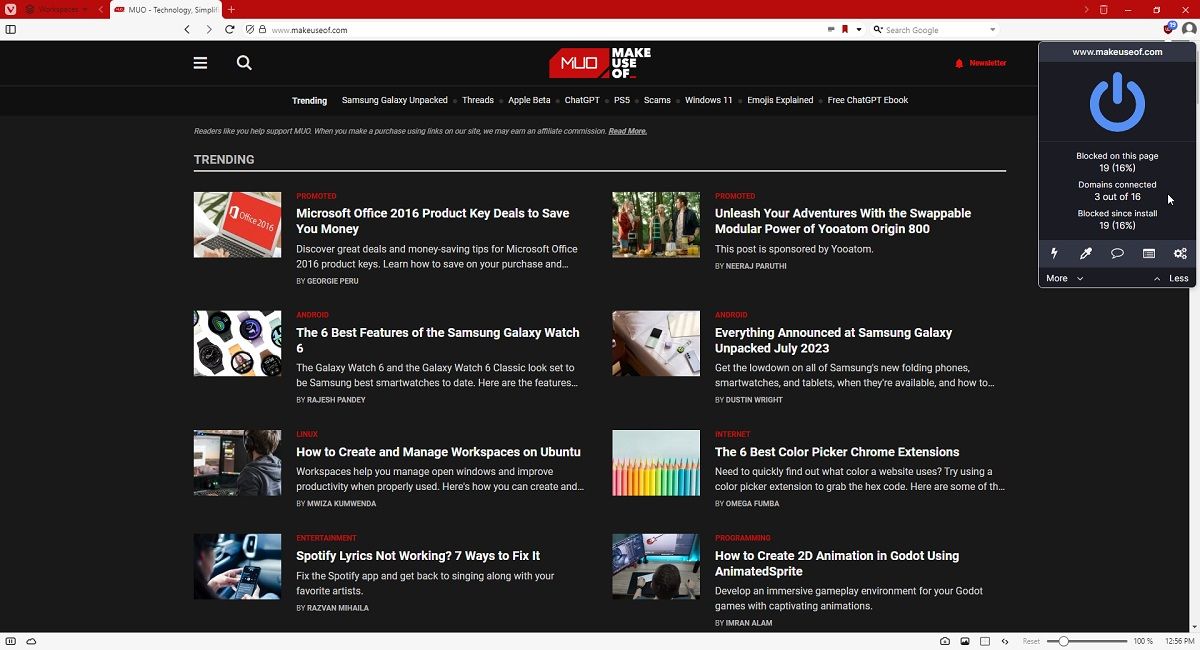This screenshot has height=650, width=1200.
Task: Switch to the Trending navigation tab
Action: click(309, 100)
